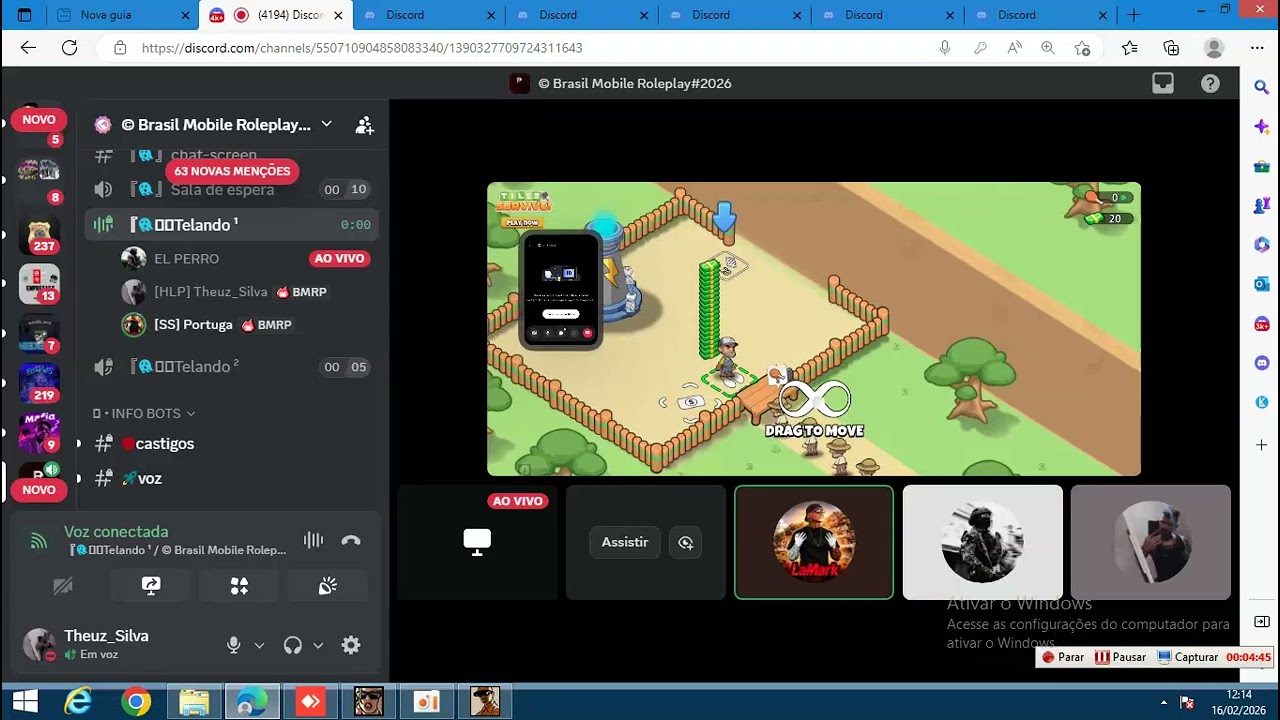The height and width of the screenshot is (720, 1280).
Task: Click Assistir to watch the stream
Action: point(625,542)
